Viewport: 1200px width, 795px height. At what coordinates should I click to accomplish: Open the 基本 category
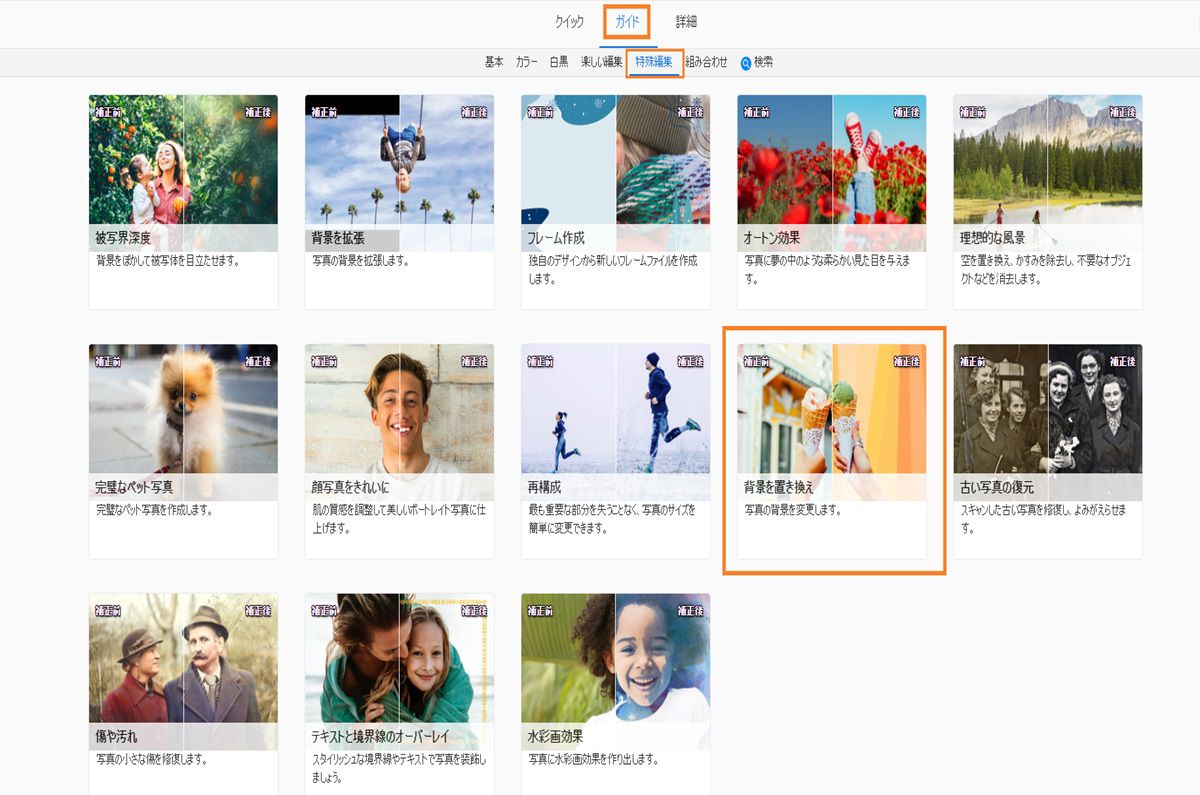tap(494, 62)
